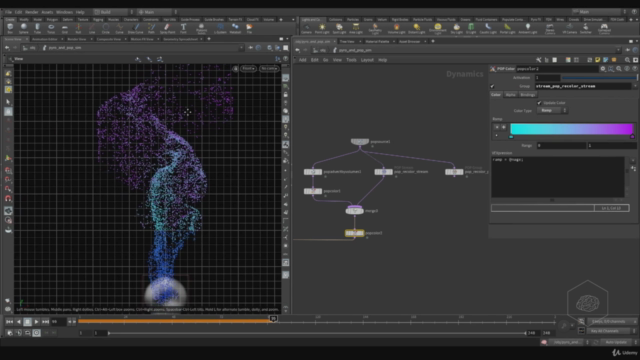Select the Torus shelf tool
Viewport: 640px width, 360px height.
point(51,28)
